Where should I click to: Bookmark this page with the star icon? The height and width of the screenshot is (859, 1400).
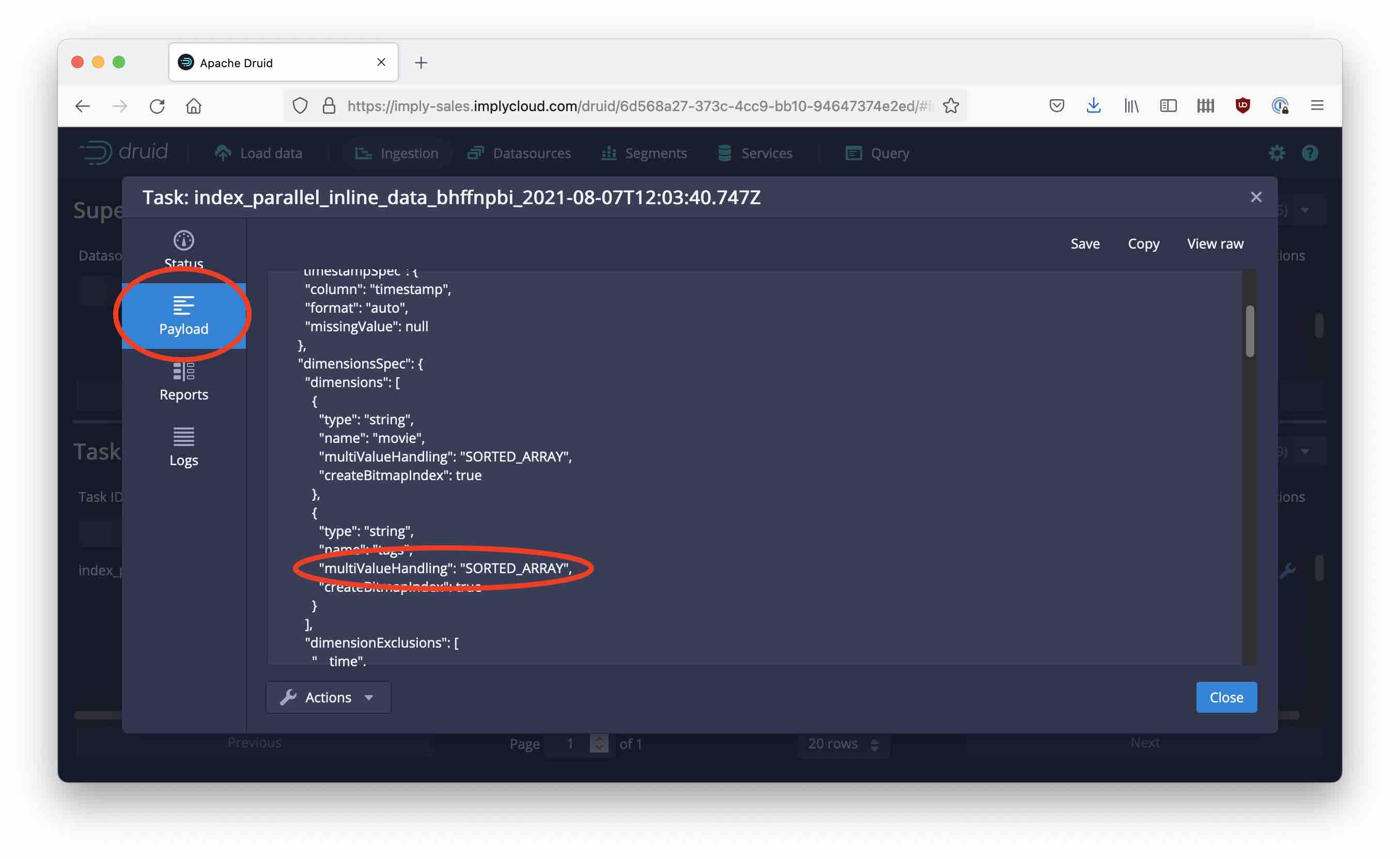(x=951, y=106)
